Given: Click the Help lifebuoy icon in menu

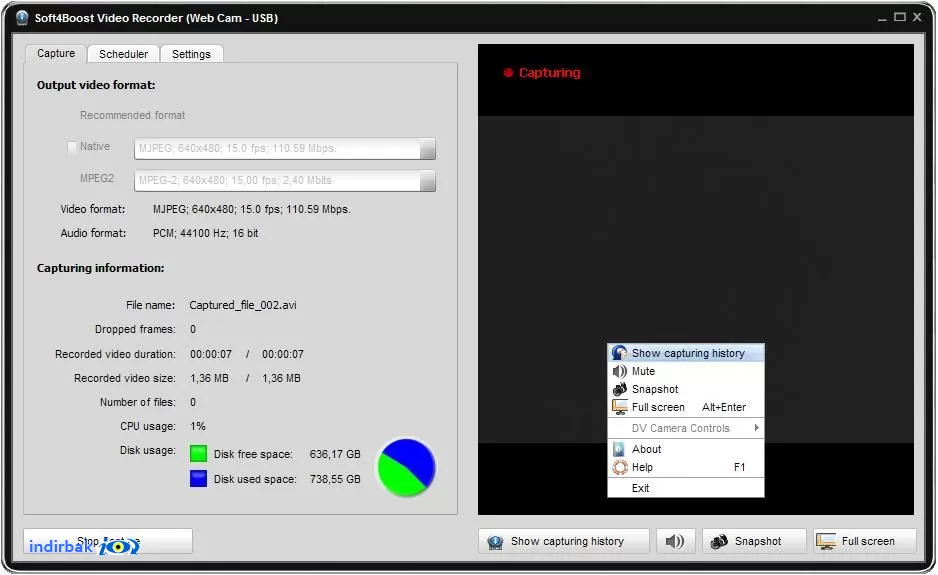Looking at the screenshot, I should click(x=620, y=467).
